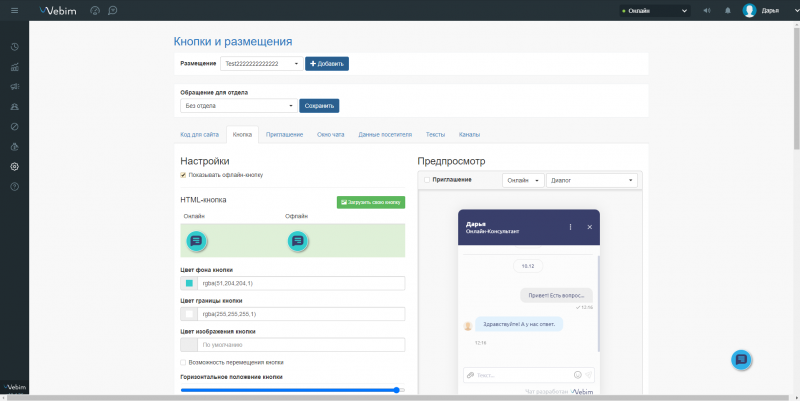Click the floating blue chat button
Screen dimensions: 800x401
pos(741,360)
